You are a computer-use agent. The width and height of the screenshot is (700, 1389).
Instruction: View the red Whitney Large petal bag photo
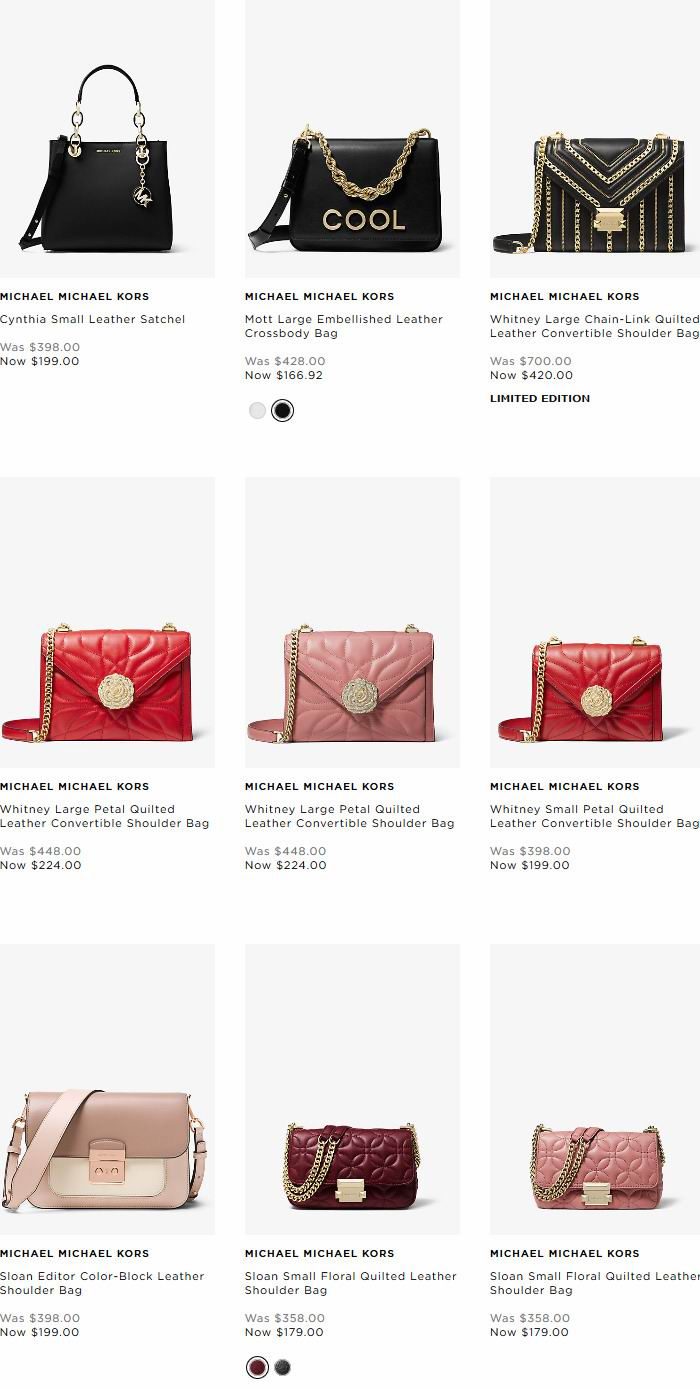(x=107, y=622)
